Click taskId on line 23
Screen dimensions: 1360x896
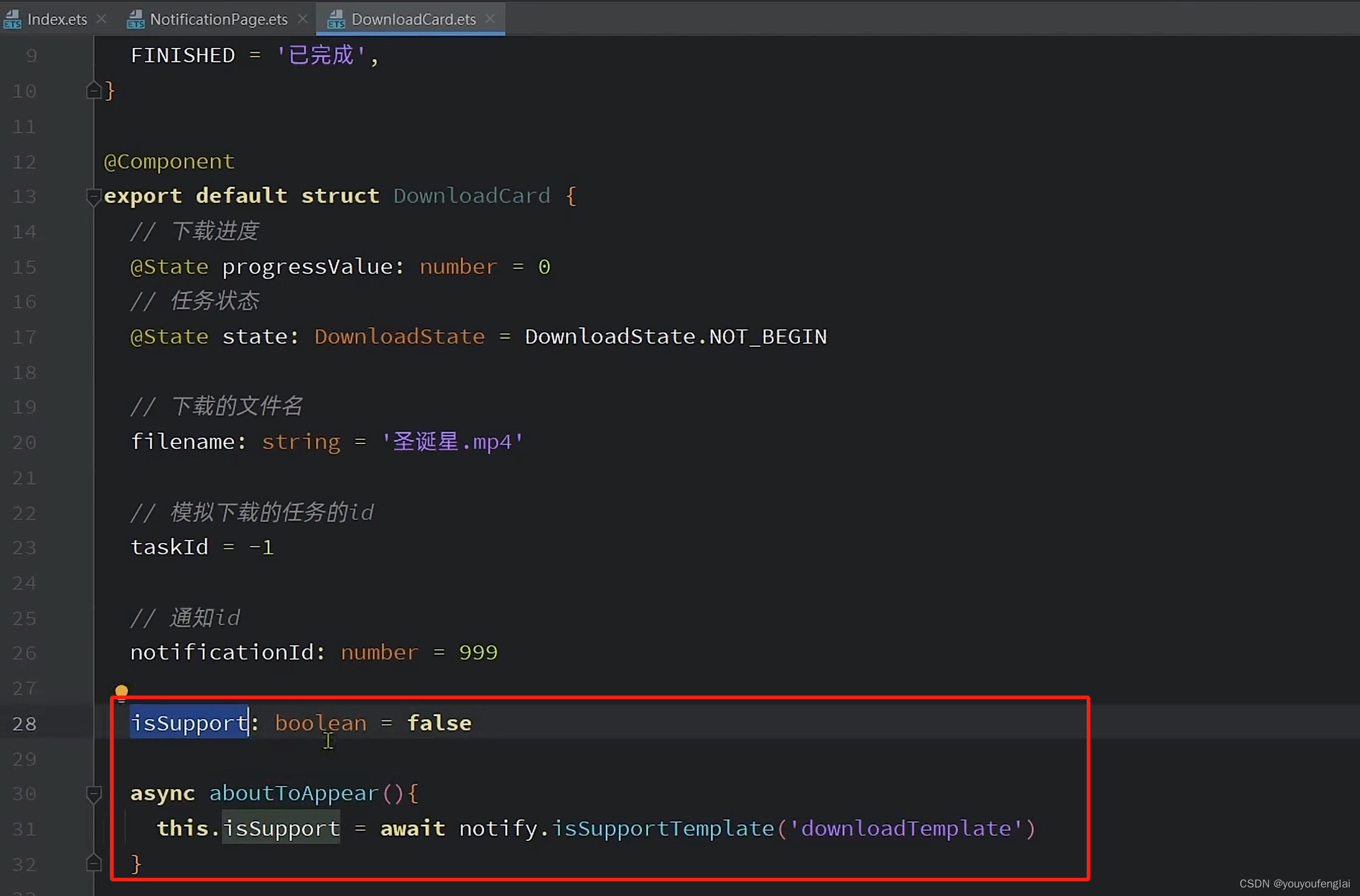point(169,547)
